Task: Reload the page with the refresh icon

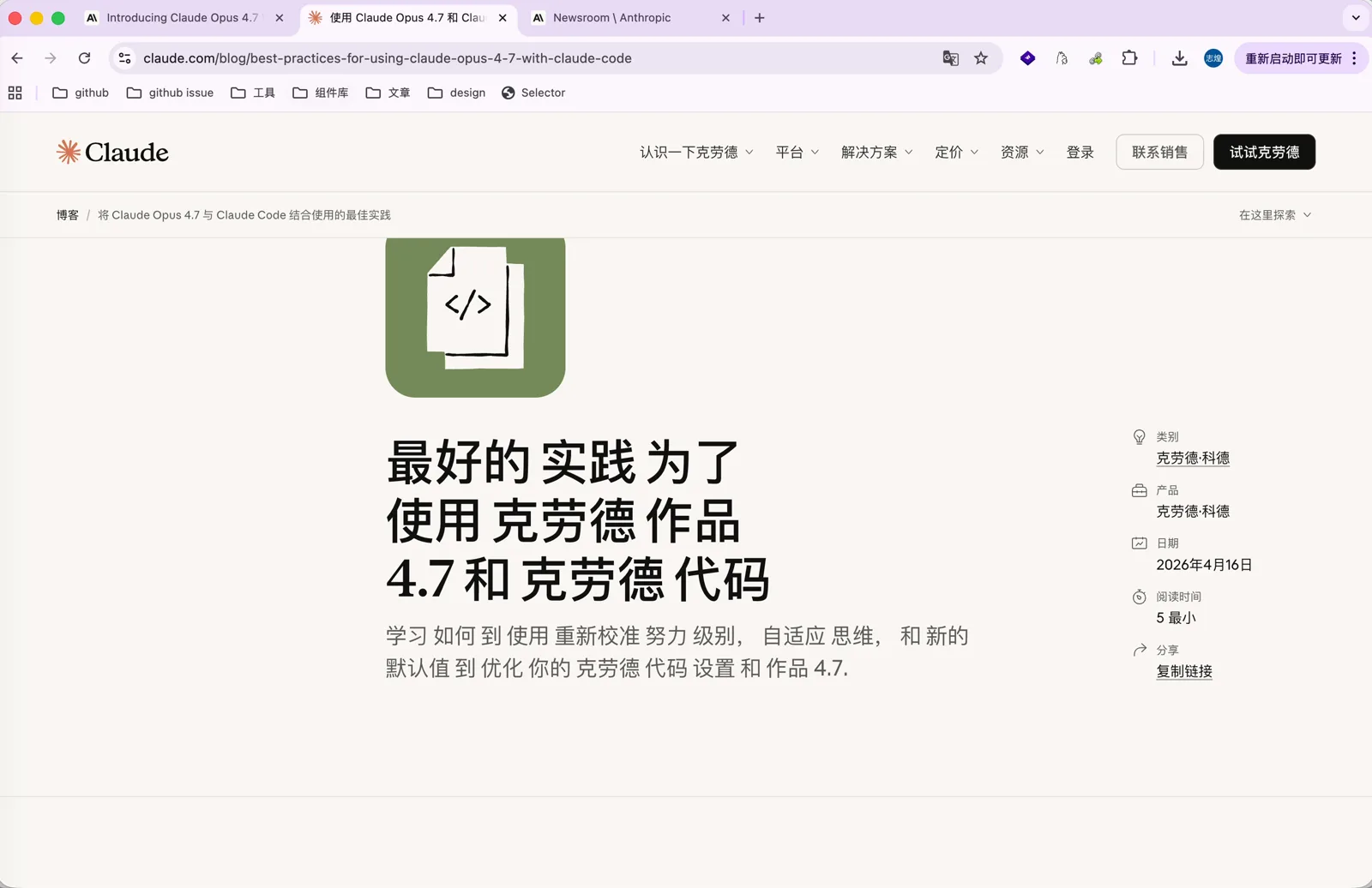Action: (84, 58)
